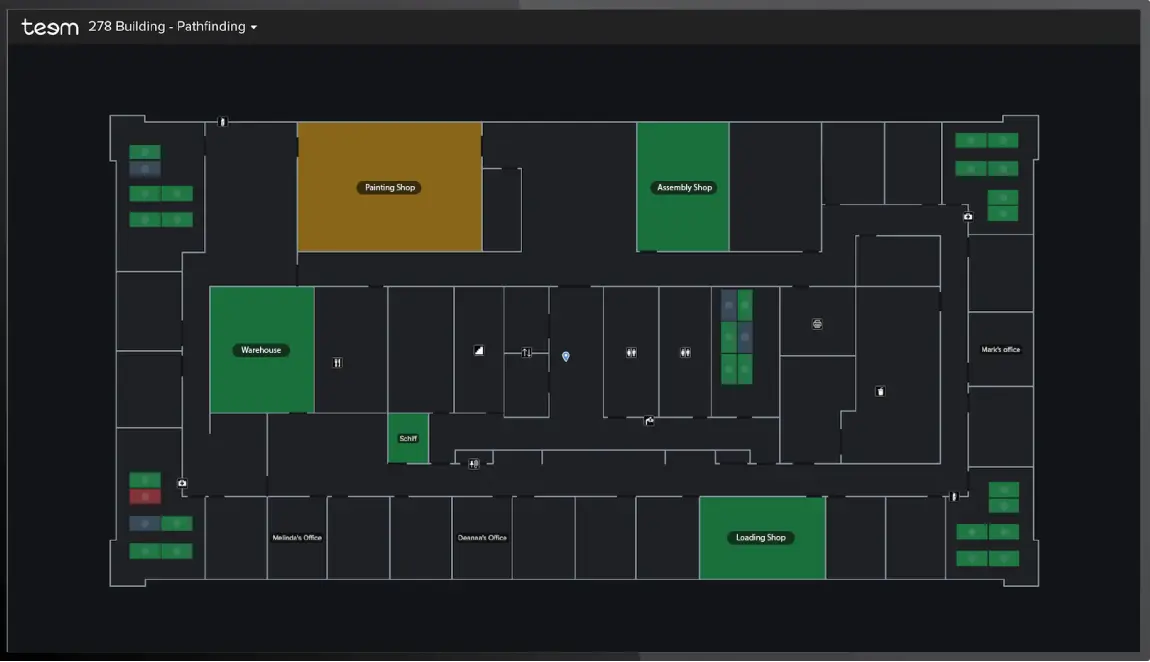
Task: Select the first aid icon near Mark's office
Action: pos(968,216)
